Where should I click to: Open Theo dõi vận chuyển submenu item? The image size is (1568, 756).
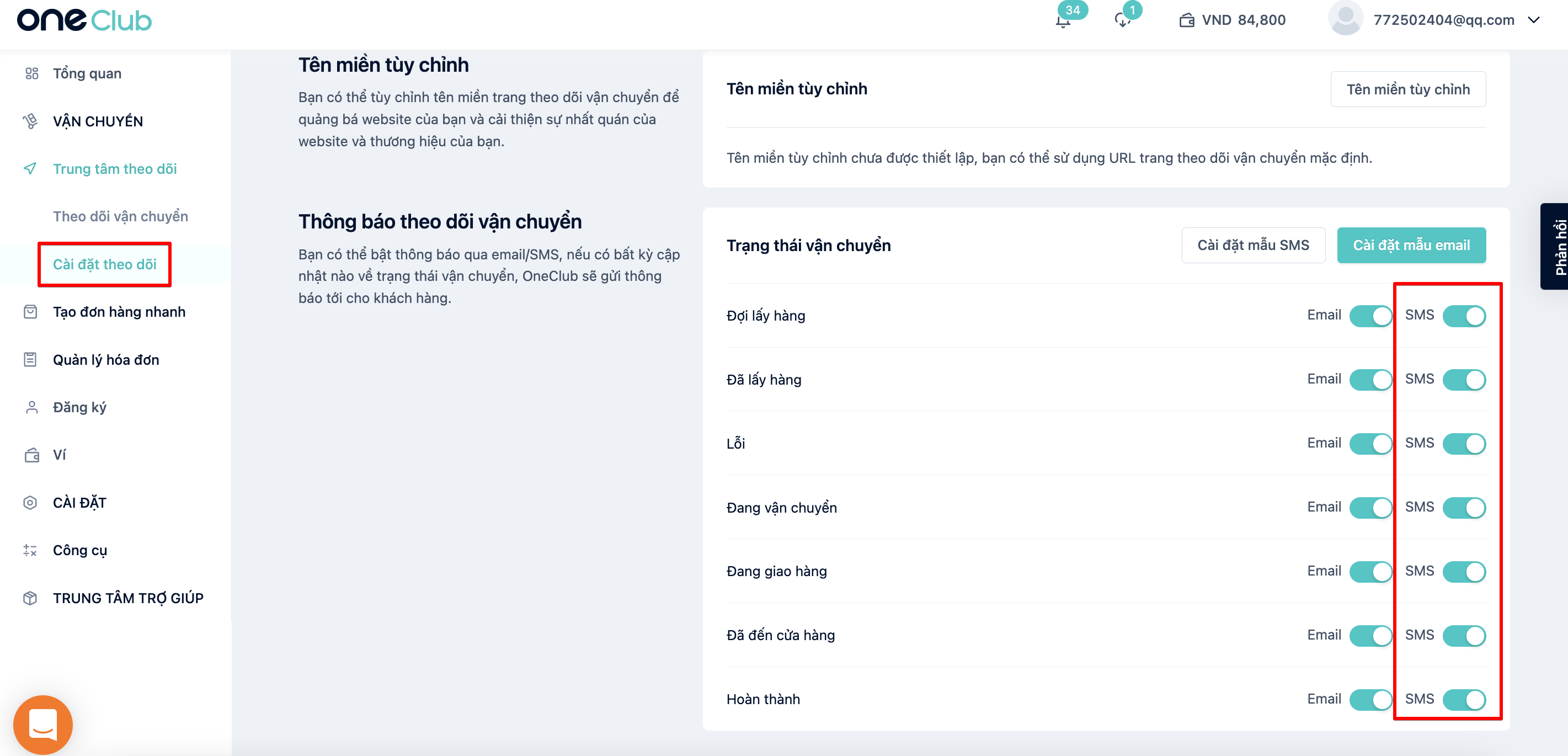point(120,217)
